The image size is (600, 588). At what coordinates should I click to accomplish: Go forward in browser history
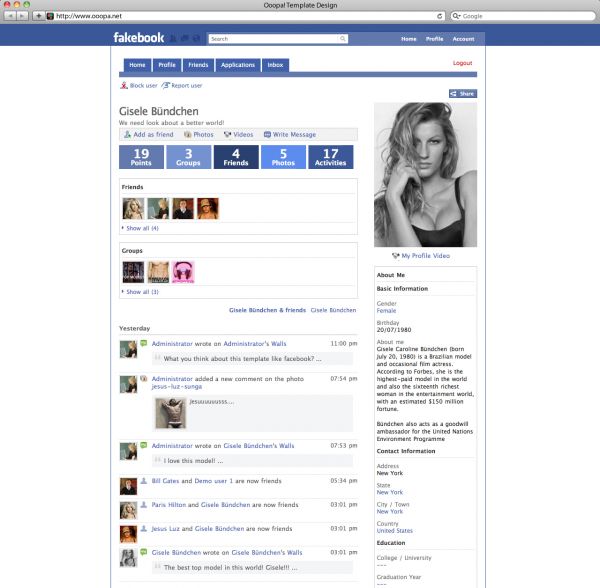click(22, 16)
